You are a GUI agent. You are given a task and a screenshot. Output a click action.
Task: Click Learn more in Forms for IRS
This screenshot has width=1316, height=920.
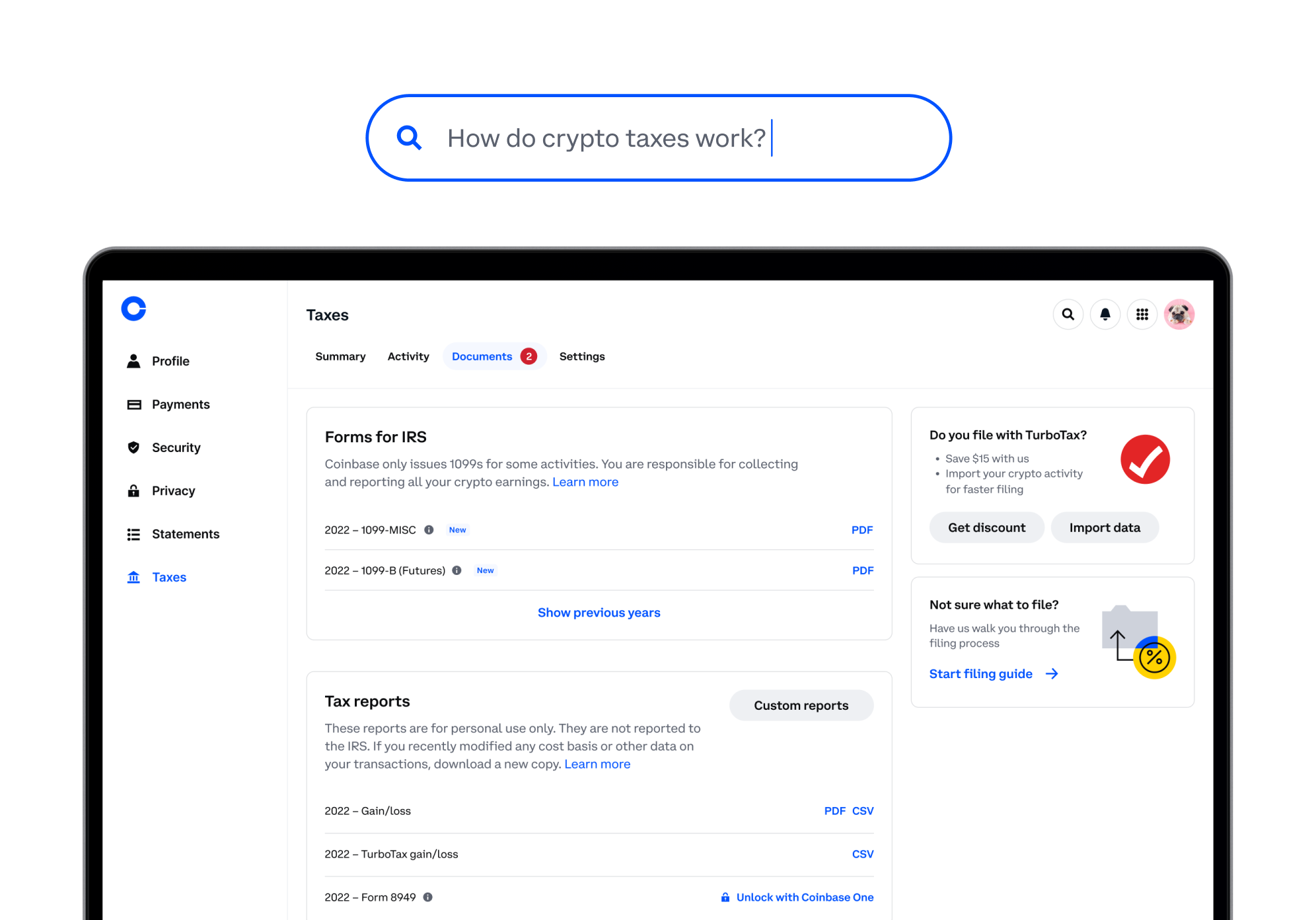[585, 482]
